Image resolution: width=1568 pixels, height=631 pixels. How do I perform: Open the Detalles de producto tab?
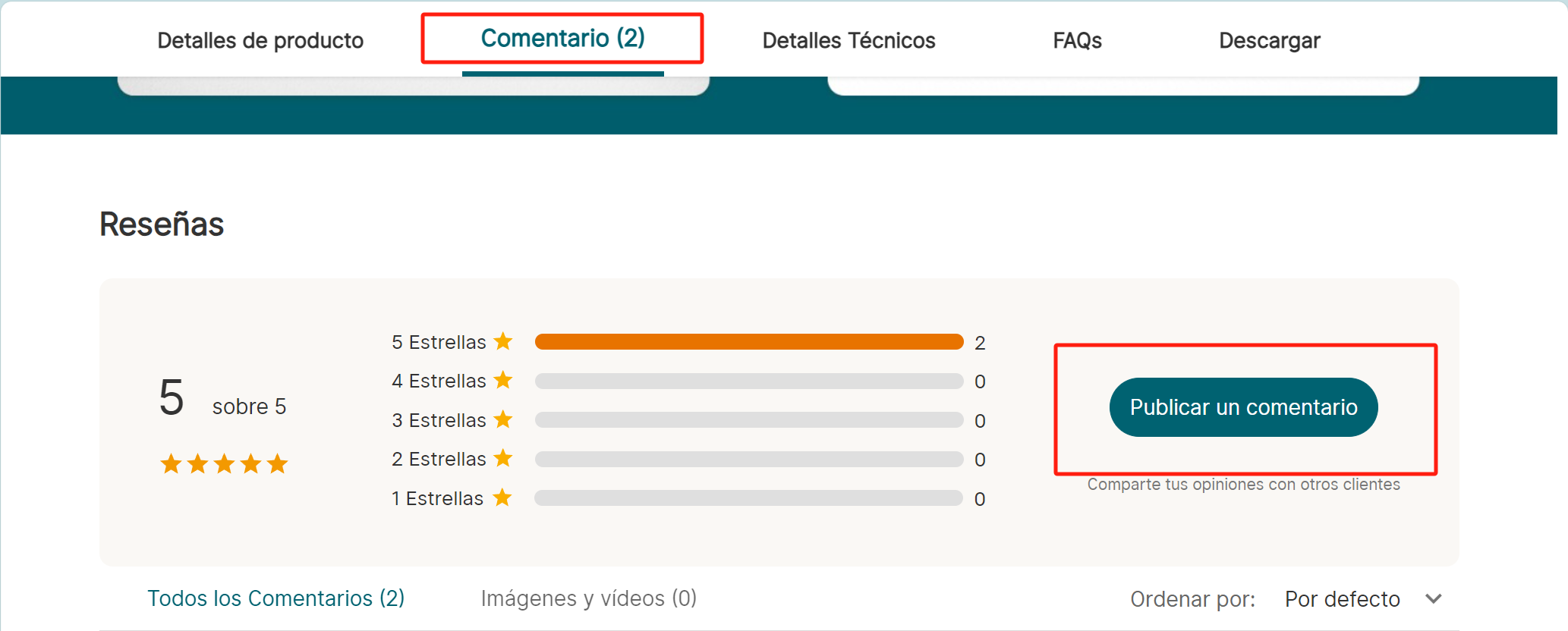click(x=260, y=40)
